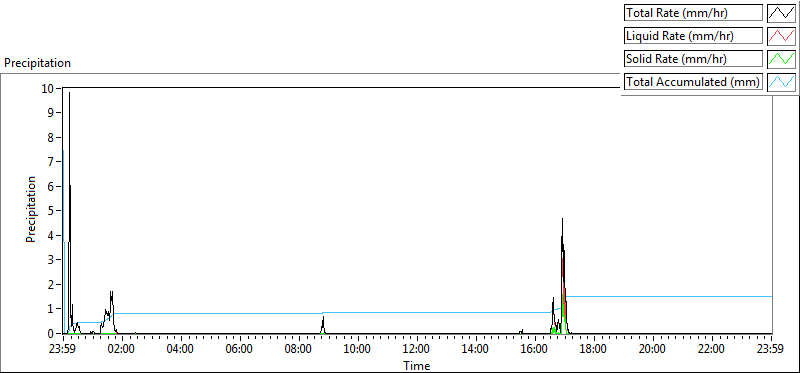
Task: Click the 5 value on Y axis
Action: tap(51, 211)
